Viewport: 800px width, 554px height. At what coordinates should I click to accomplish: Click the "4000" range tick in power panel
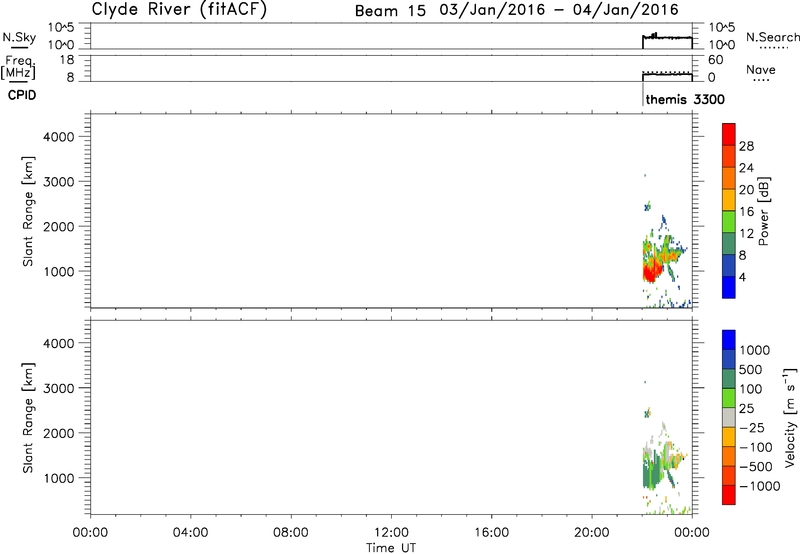pos(59,137)
